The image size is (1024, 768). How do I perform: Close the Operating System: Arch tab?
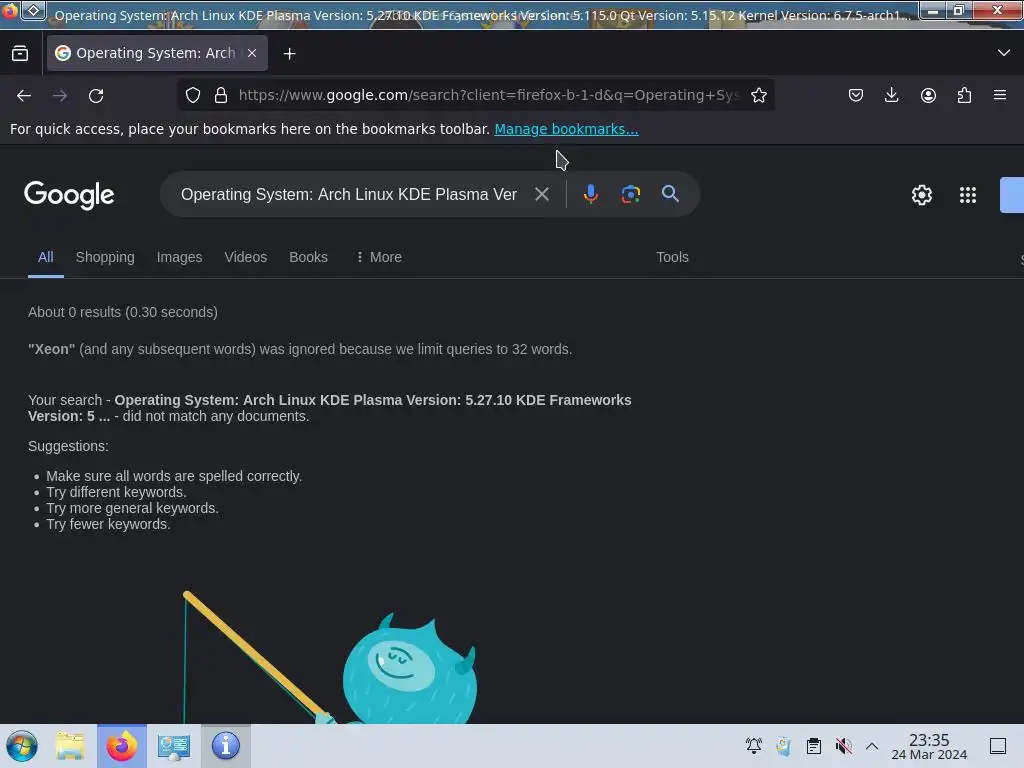pos(252,54)
